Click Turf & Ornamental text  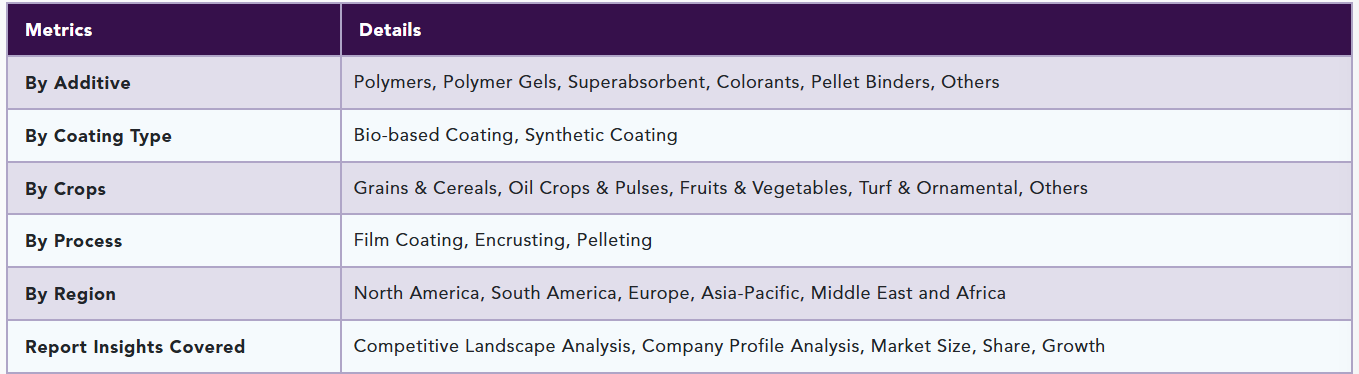click(938, 188)
